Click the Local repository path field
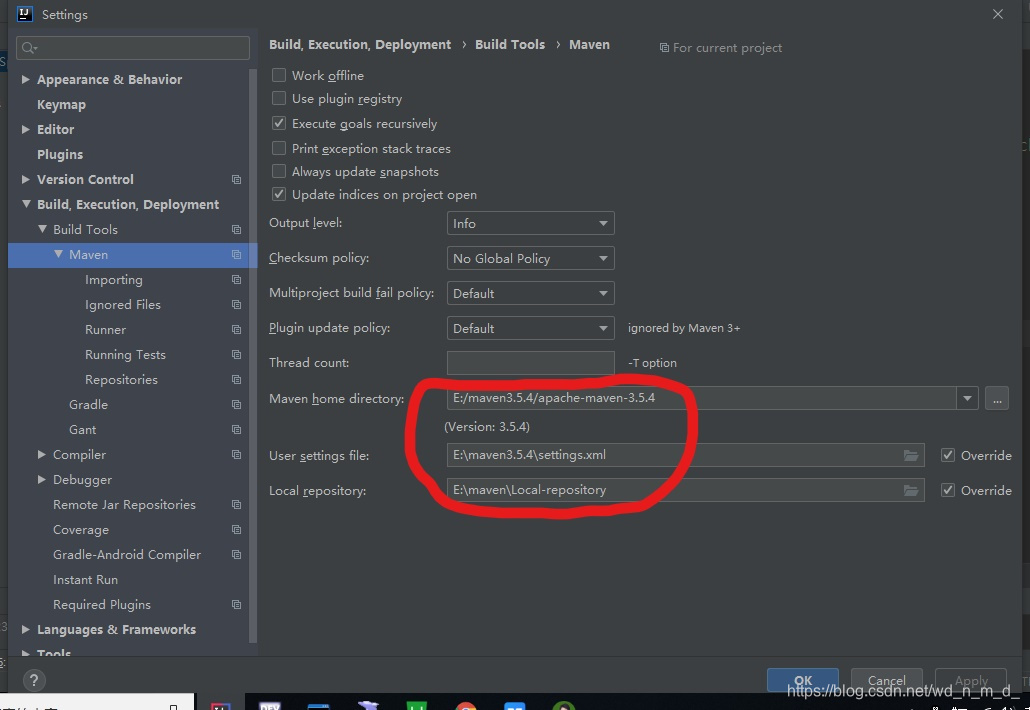 (685, 490)
